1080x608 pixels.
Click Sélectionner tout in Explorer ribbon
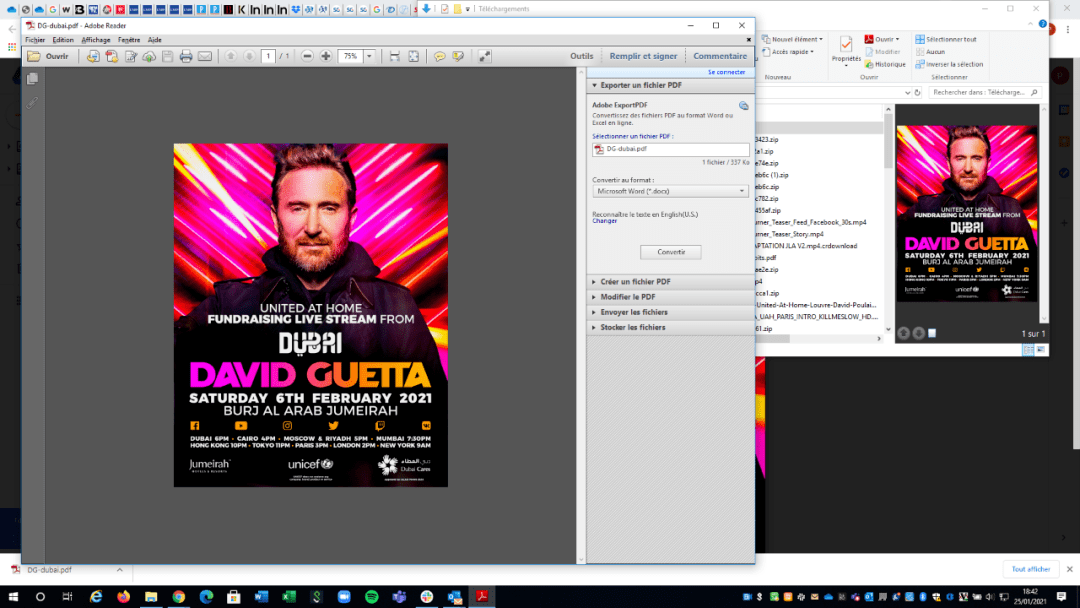pyautogui.click(x=946, y=39)
